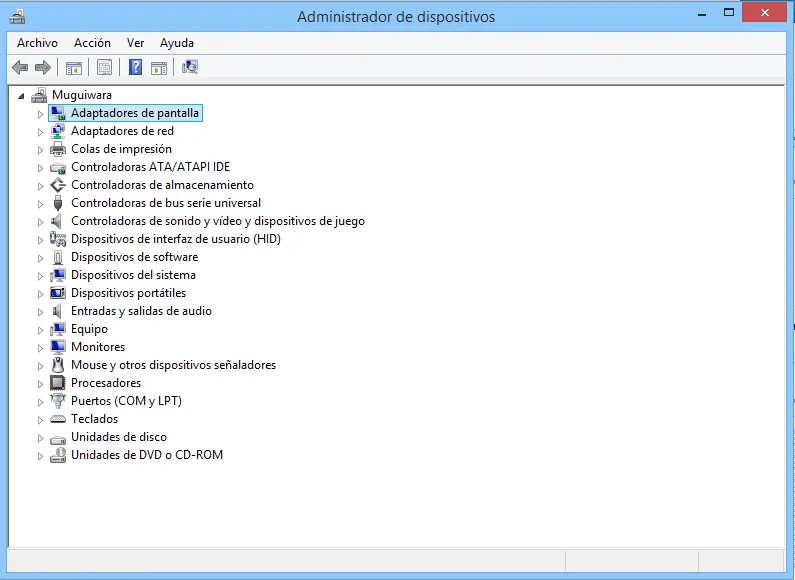Click the mouse icon for Mouse y otros dispositivos
This screenshot has width=795, height=580.
pyautogui.click(x=58, y=365)
